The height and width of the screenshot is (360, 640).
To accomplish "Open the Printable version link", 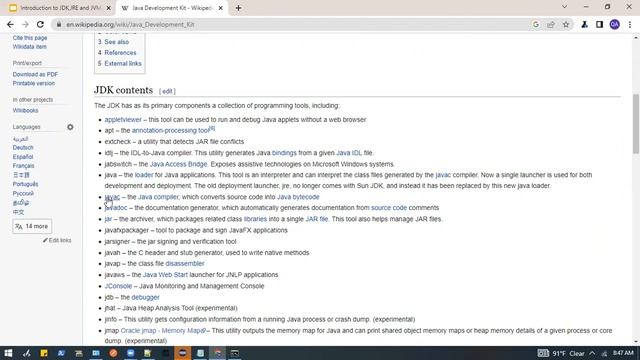I will 33,83.
